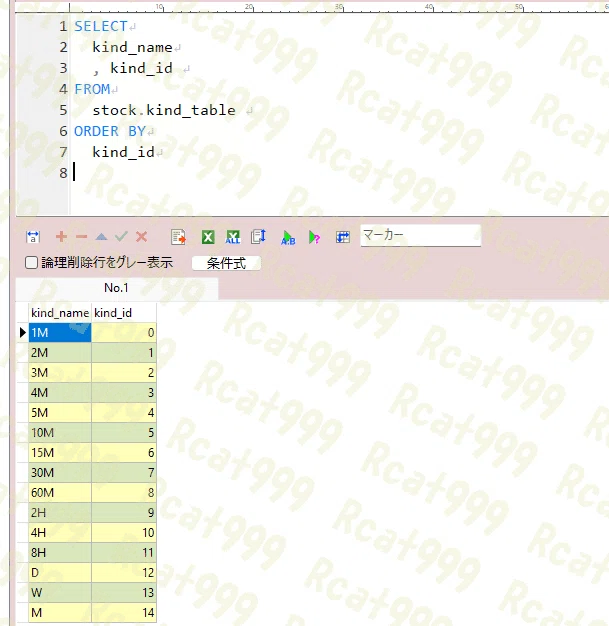Click ORDER BY on line 6

tap(110, 131)
